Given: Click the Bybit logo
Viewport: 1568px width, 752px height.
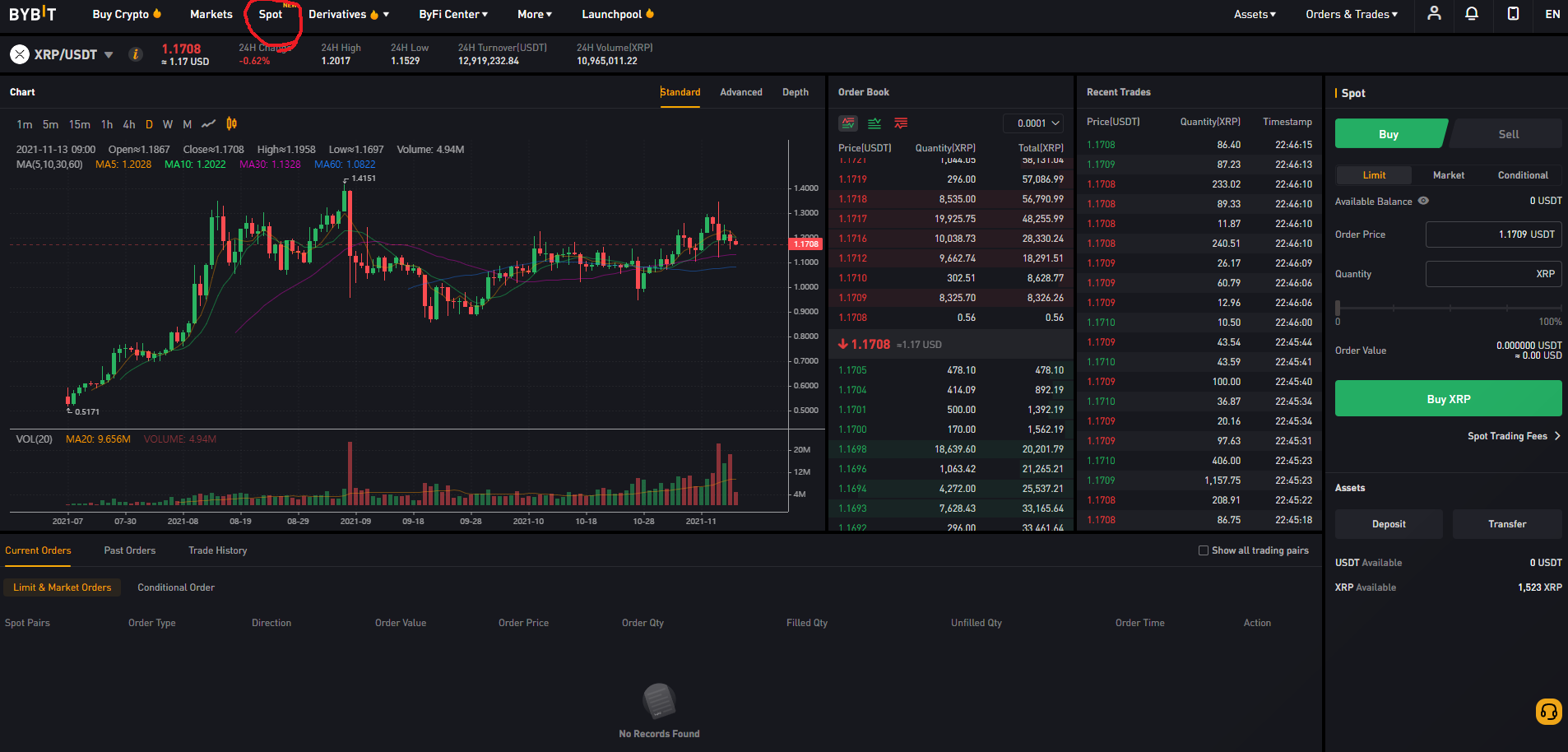Looking at the screenshot, I should click(33, 14).
